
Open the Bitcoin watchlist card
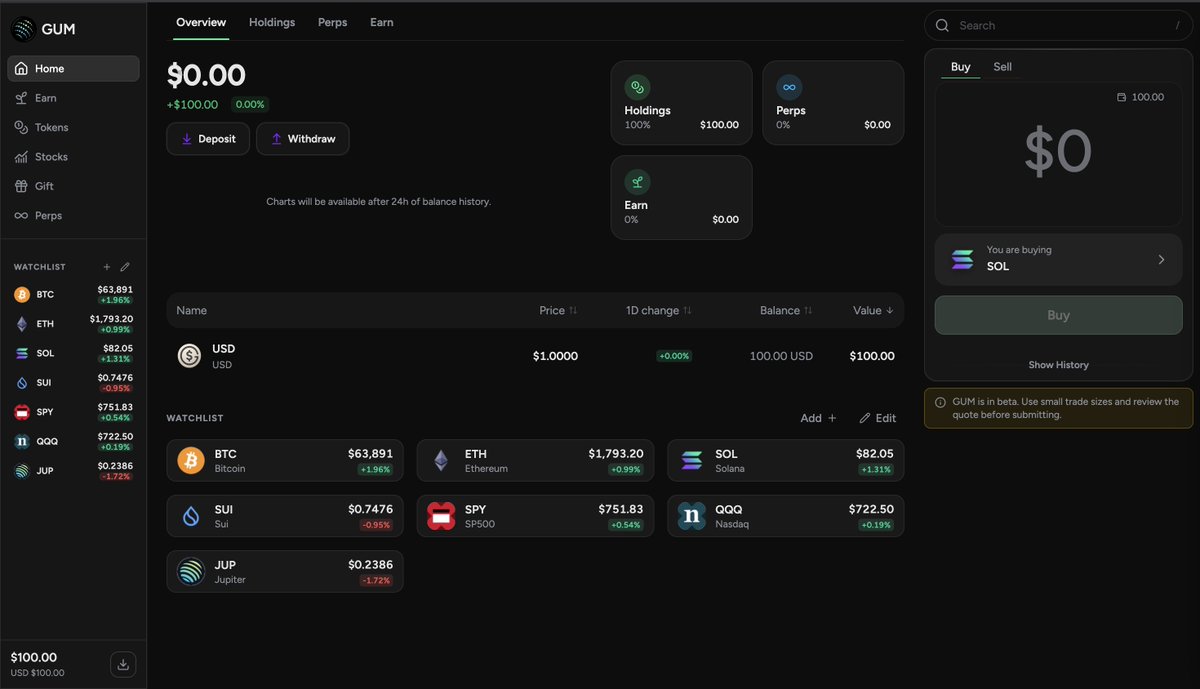pyautogui.click(x=285, y=461)
